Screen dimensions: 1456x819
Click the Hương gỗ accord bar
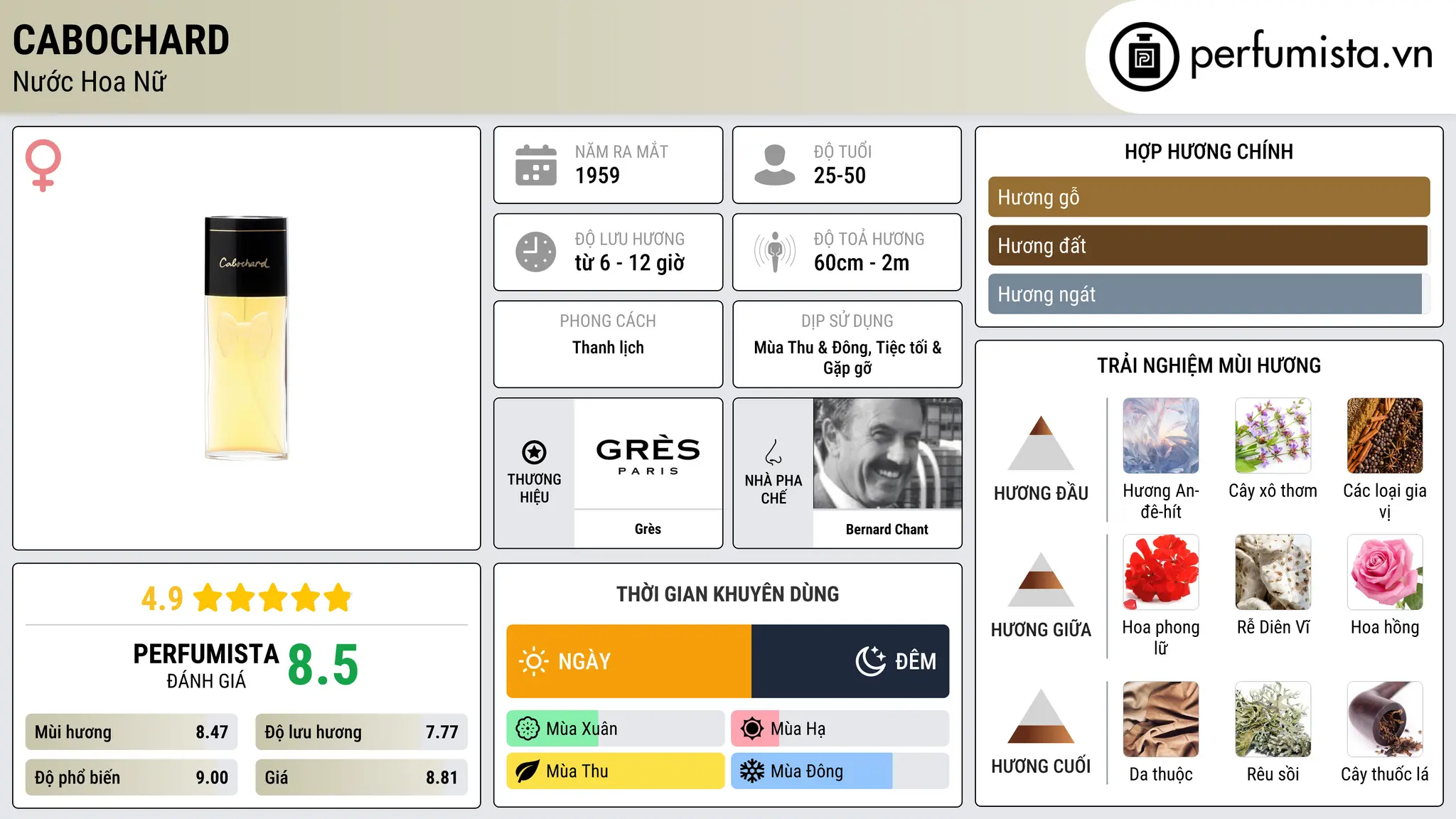click(x=1209, y=197)
